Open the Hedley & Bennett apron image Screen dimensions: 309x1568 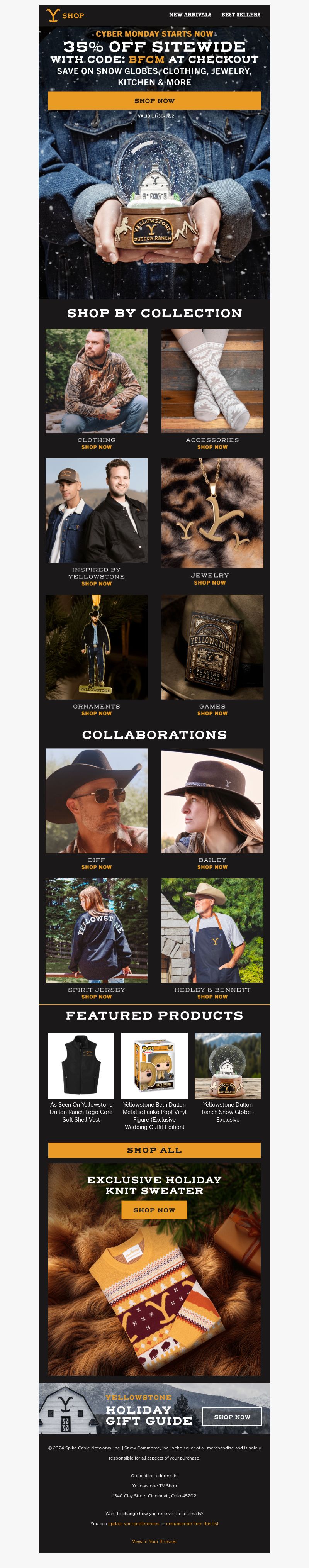coord(212,930)
